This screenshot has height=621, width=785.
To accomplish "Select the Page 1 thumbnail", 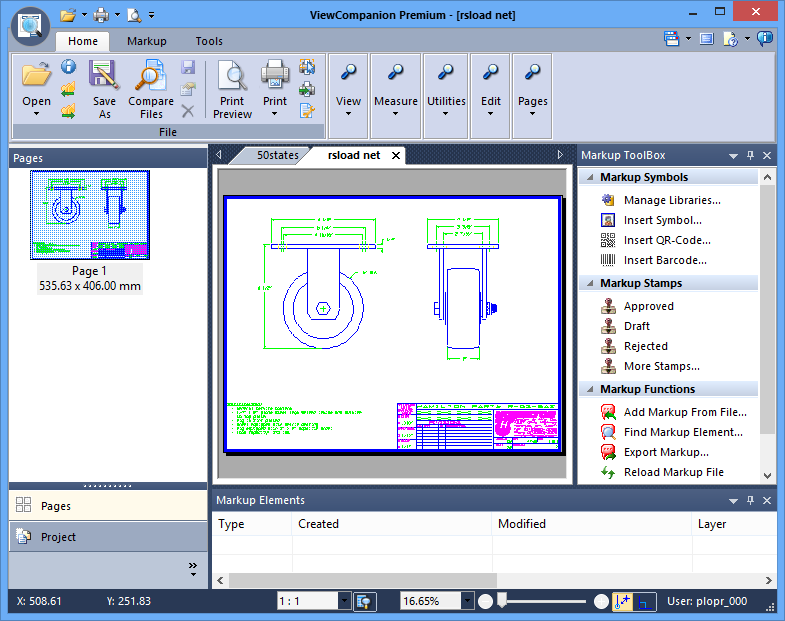I will point(89,215).
